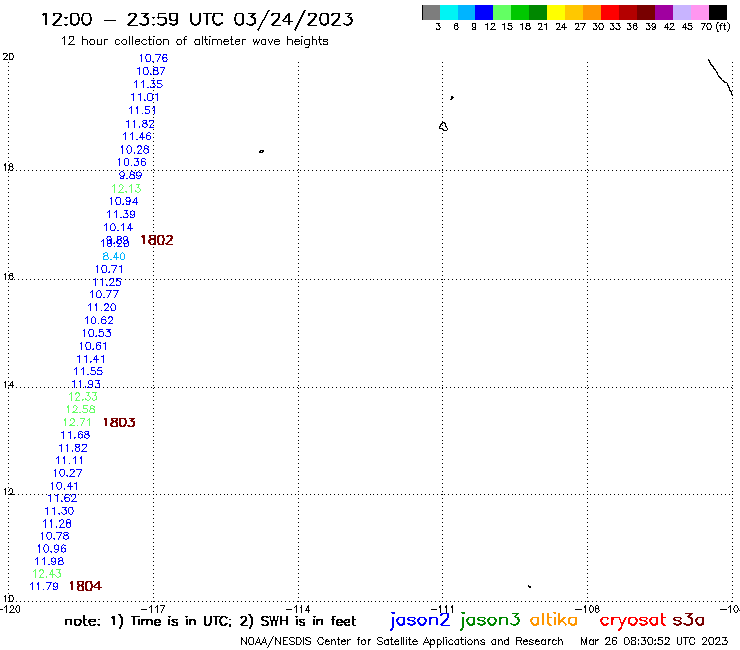Image resolution: width=740 pixels, height=650 pixels.
Task: Click the 10.53 wave height value
Action: (96, 333)
